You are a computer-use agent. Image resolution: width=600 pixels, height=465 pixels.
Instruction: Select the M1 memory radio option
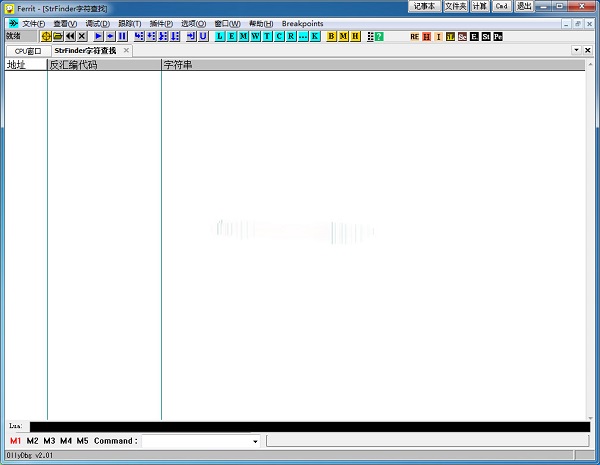coord(16,441)
